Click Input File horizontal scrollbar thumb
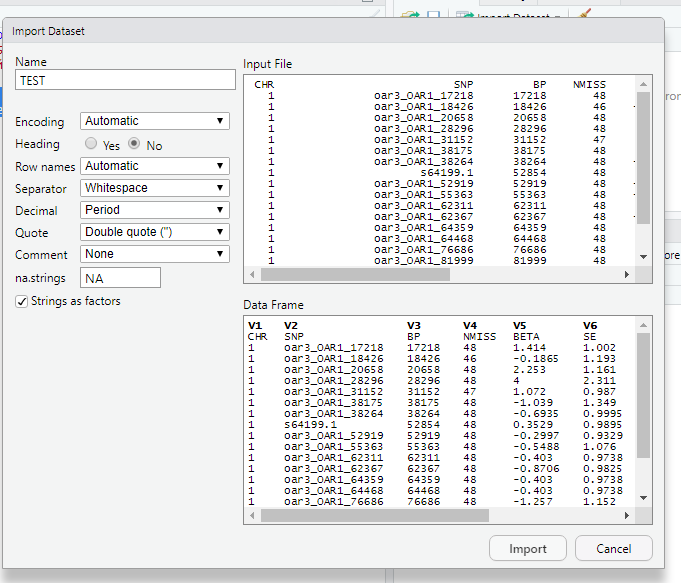Viewport: 681px width, 583px height. tap(355, 275)
